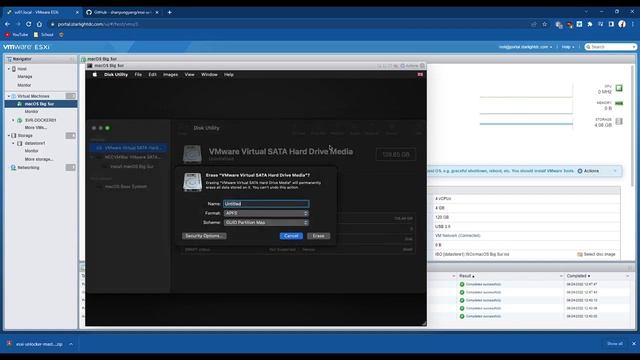The width and height of the screenshot is (640, 360).
Task: Open Manage under Host in Navigator
Action: click(x=24, y=77)
